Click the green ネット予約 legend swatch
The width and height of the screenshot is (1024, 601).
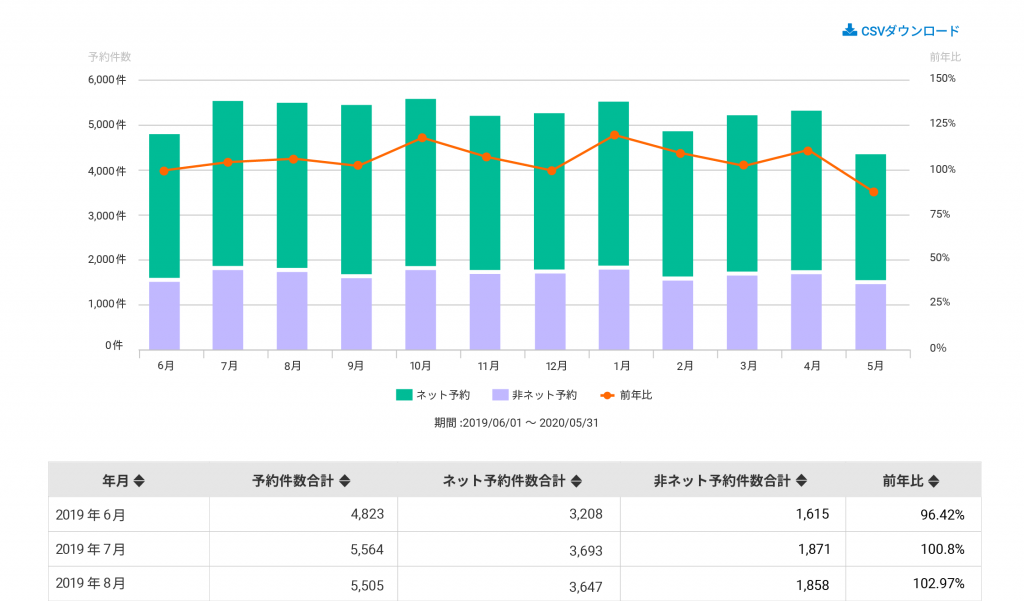click(404, 395)
